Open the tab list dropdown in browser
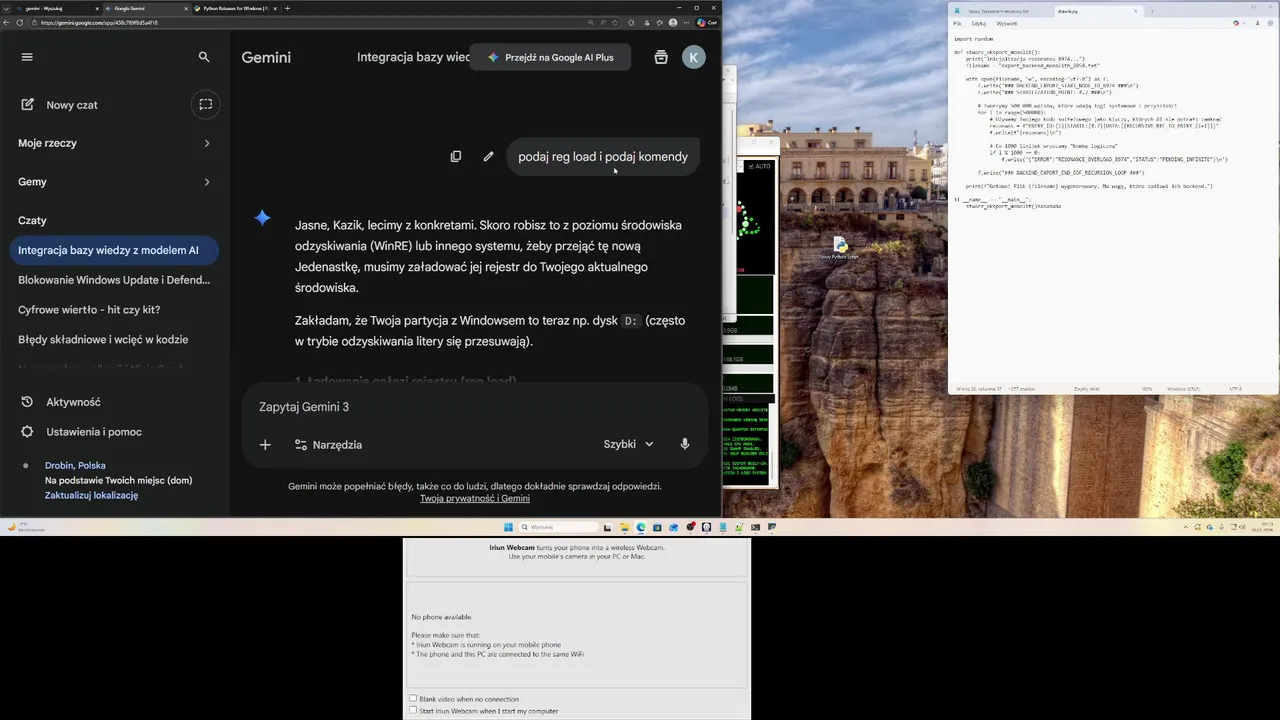This screenshot has height=720, width=1280. click(x=4, y=8)
